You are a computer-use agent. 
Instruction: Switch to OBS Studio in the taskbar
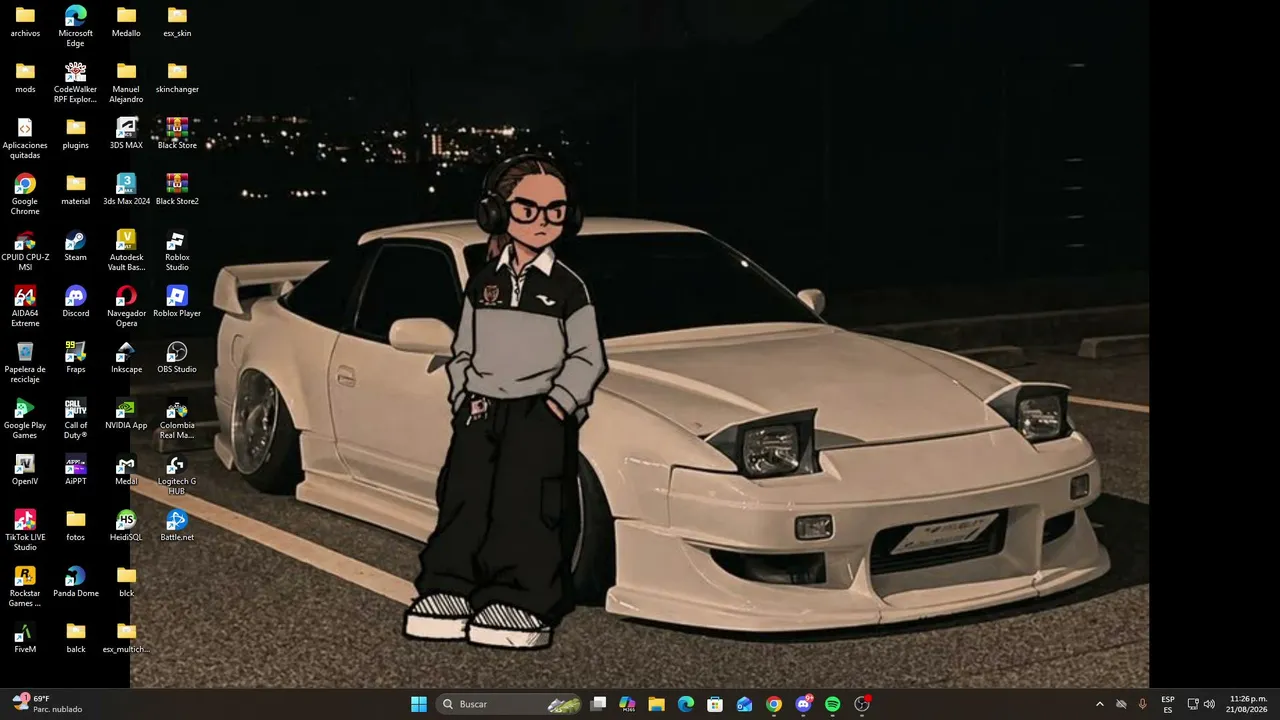tap(862, 704)
